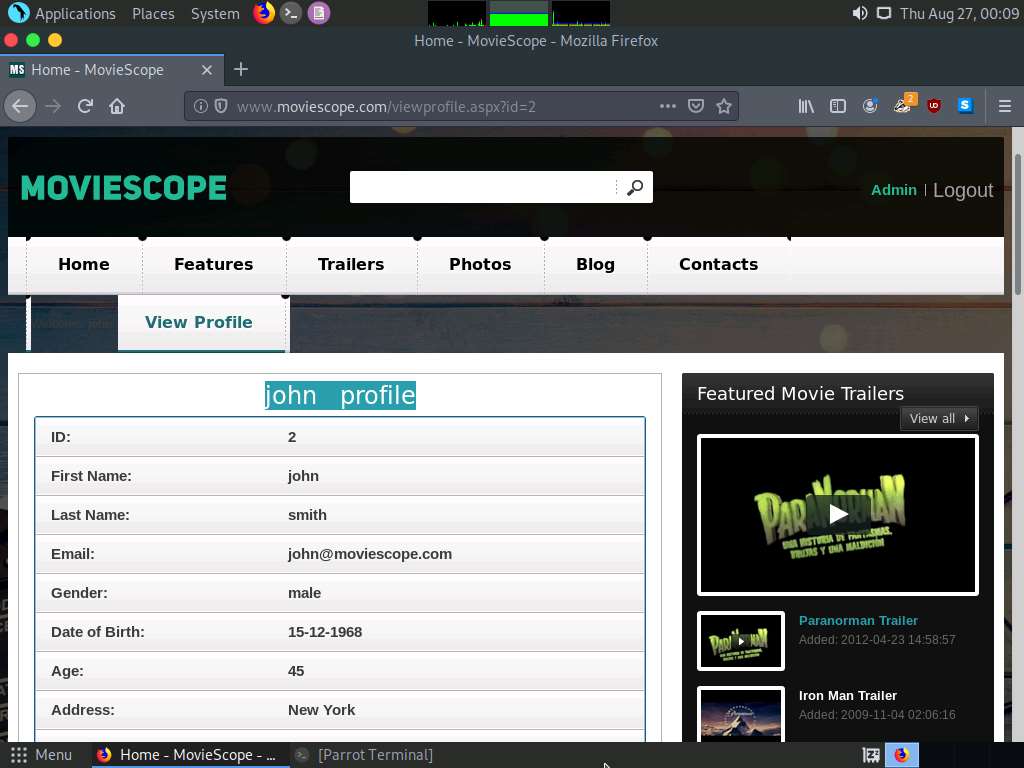1024x768 pixels.
Task: Play the featured Paranorman video
Action: point(838,514)
